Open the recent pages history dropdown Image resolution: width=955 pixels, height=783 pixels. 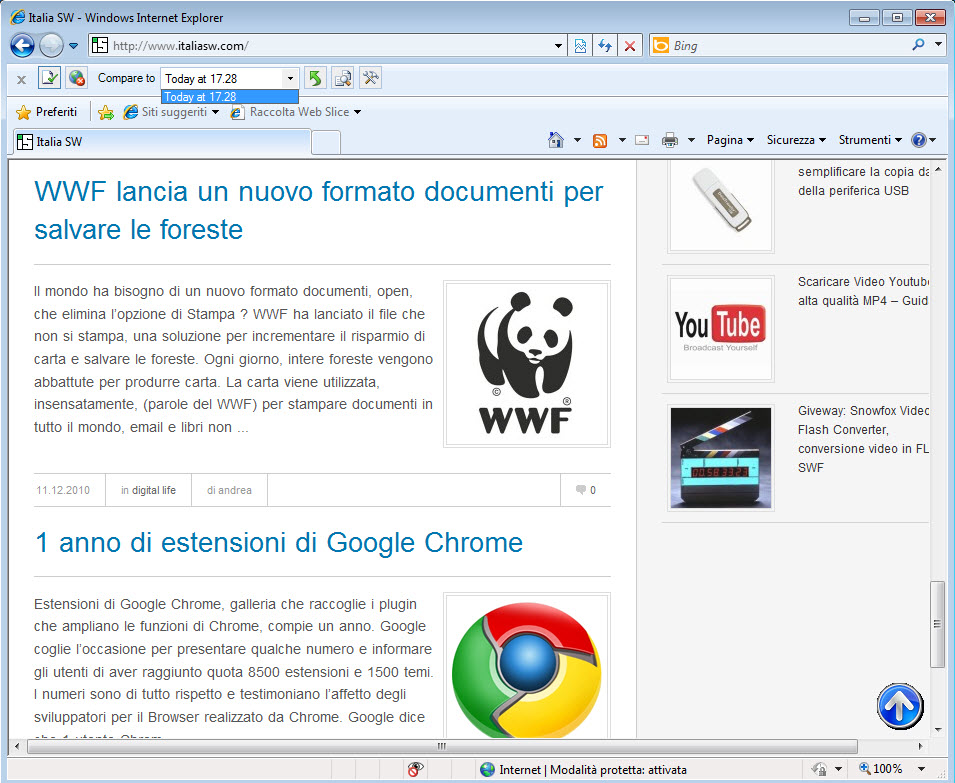[74, 46]
